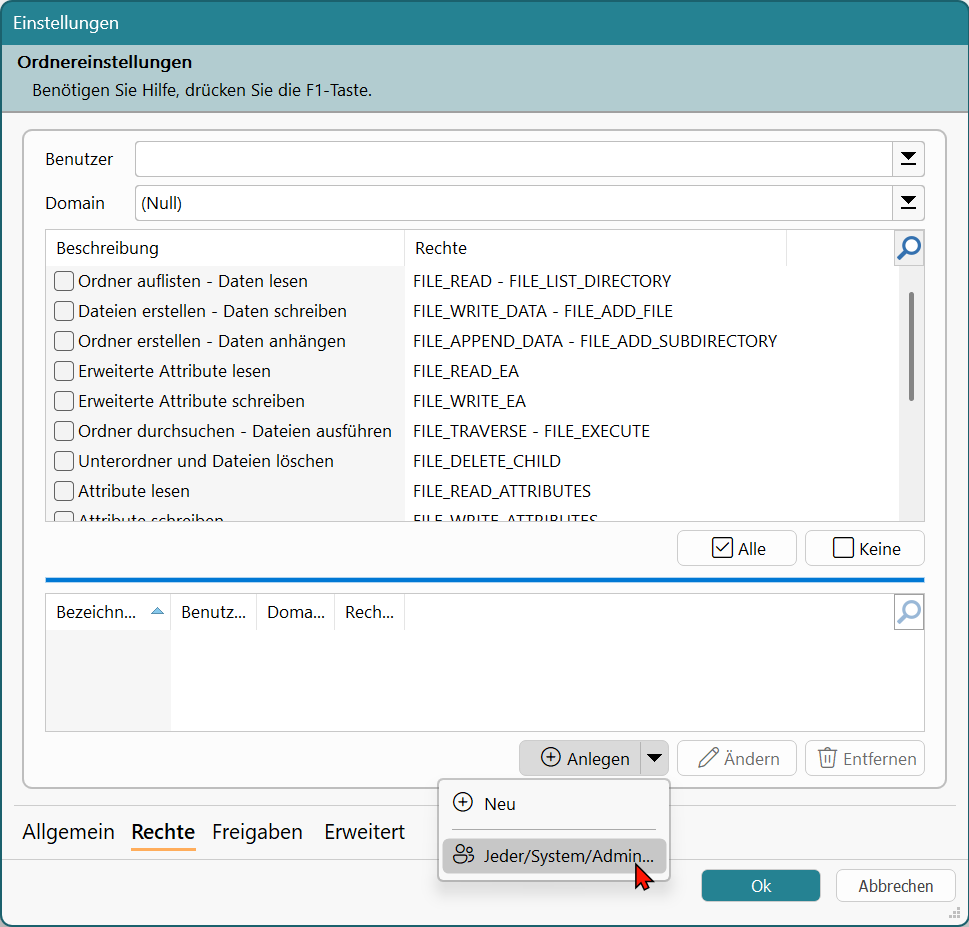This screenshot has width=969, height=927.
Task: Open the Benutzer dropdown arrow
Action: click(908, 159)
